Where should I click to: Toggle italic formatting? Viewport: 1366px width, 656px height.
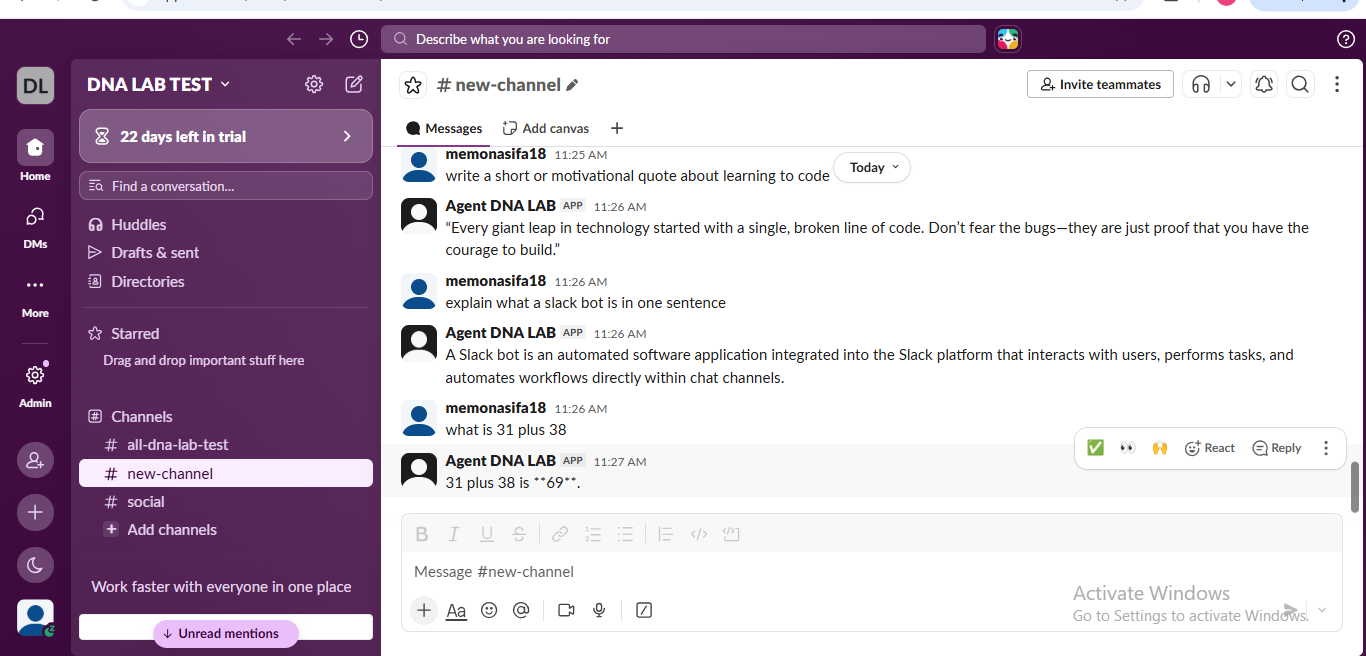tap(454, 534)
